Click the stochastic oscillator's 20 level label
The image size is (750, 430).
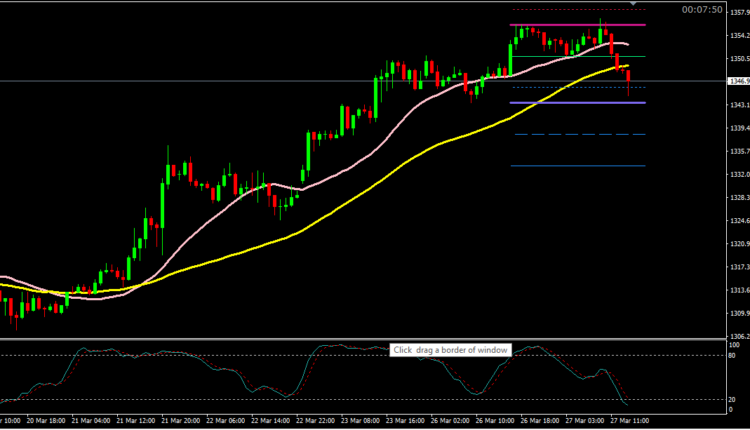click(x=730, y=399)
